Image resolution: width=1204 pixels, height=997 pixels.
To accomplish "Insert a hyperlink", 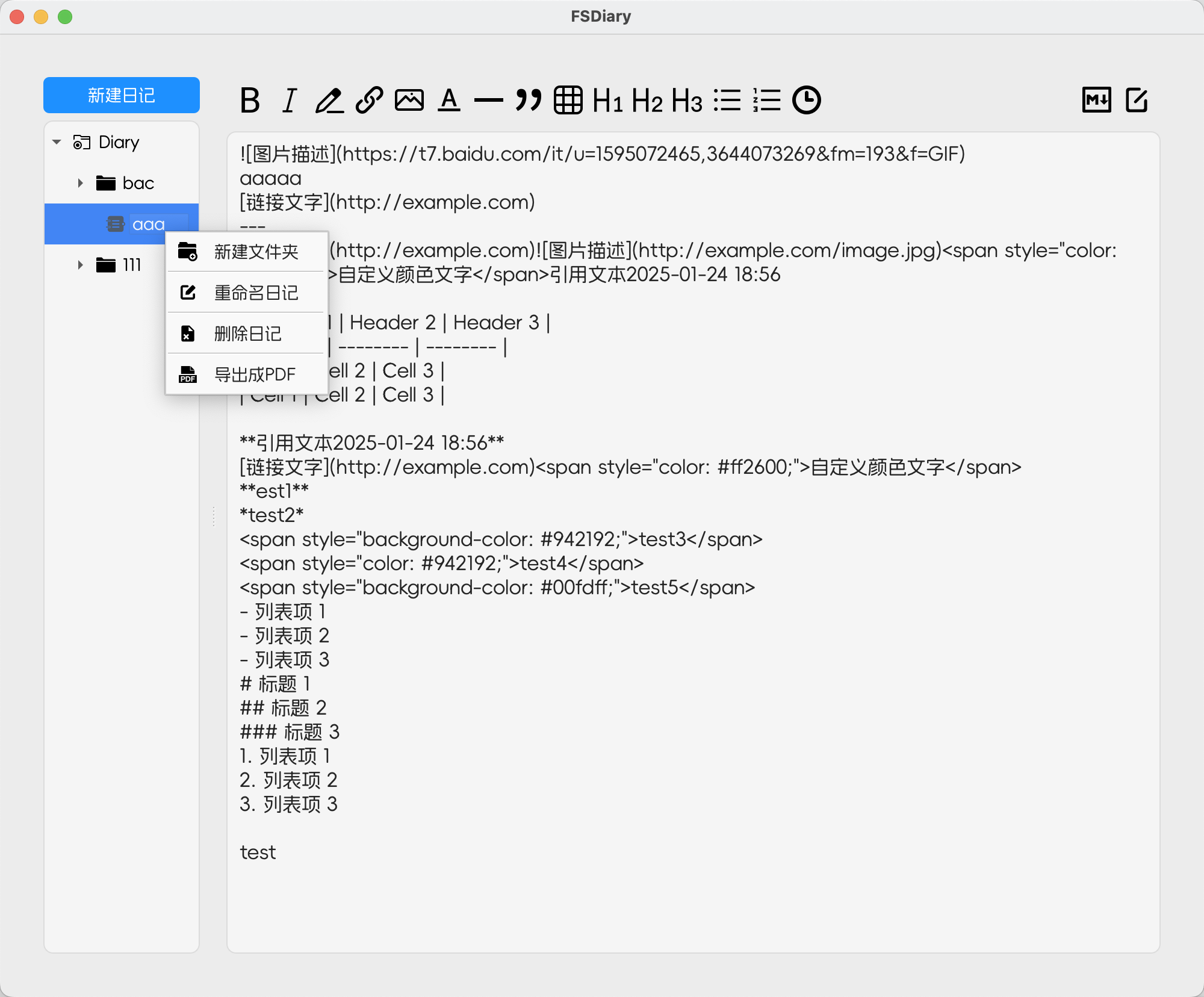I will click(x=368, y=101).
